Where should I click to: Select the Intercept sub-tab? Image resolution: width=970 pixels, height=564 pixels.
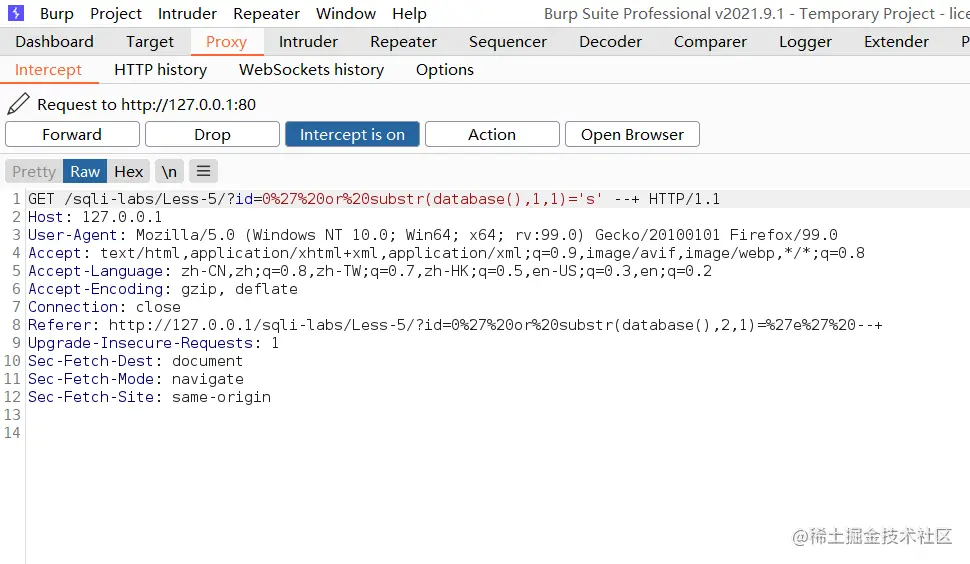point(48,70)
